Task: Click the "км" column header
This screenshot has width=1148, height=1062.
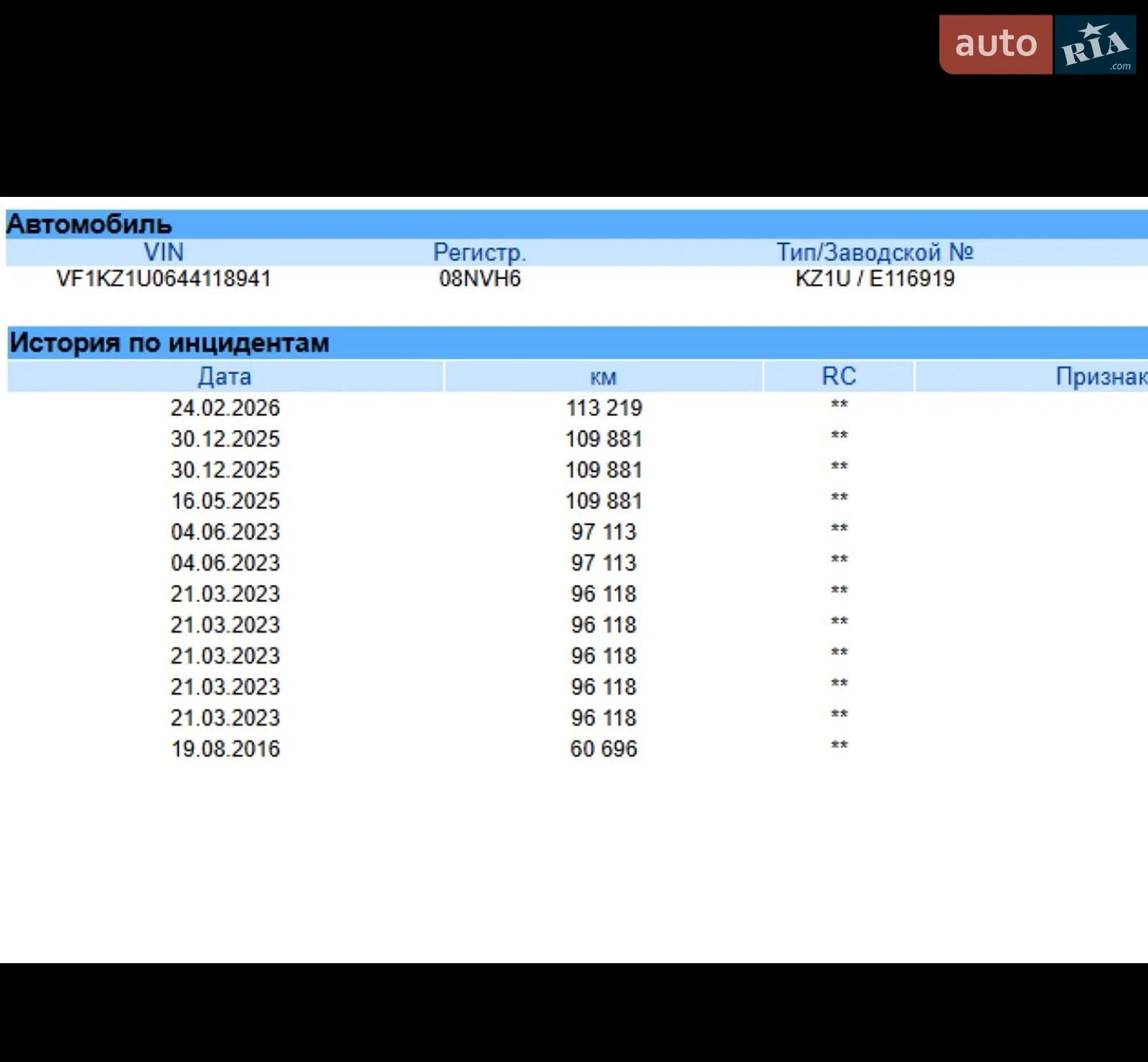Action: (603, 378)
